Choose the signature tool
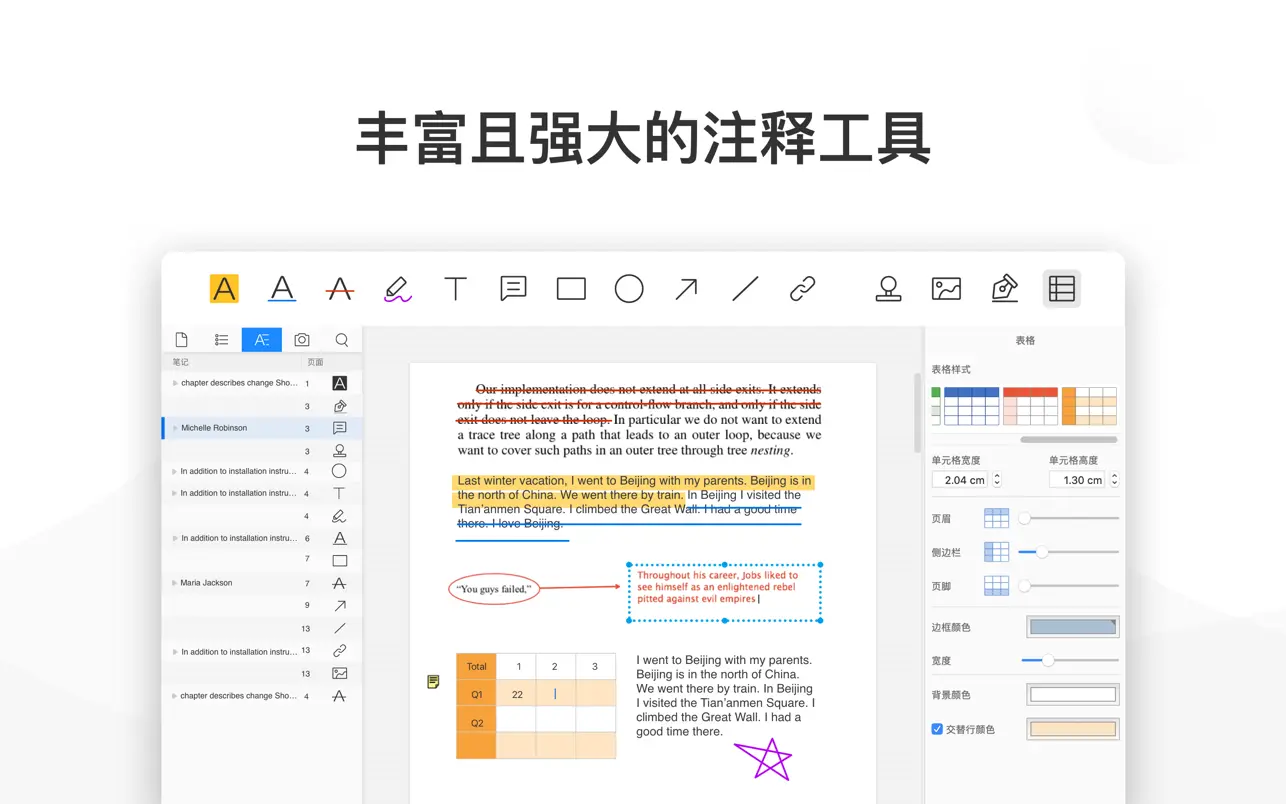The width and height of the screenshot is (1286, 804). (1004, 289)
